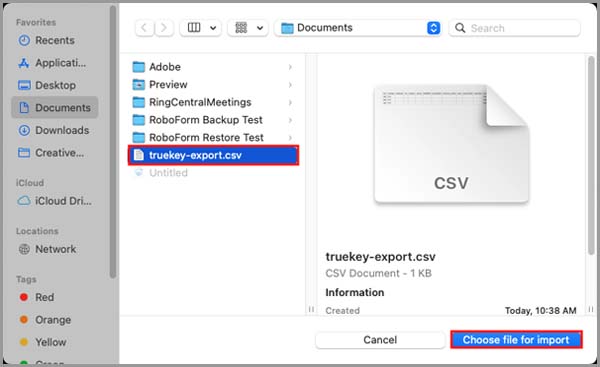Image resolution: width=600 pixels, height=367 pixels.
Task: Click the Network globe icon
Action: 24,249
